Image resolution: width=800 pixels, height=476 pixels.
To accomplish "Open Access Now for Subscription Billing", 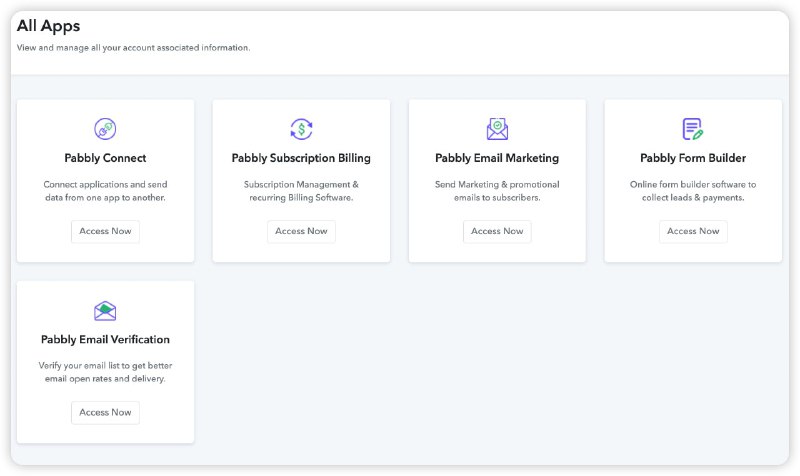I will tap(301, 231).
